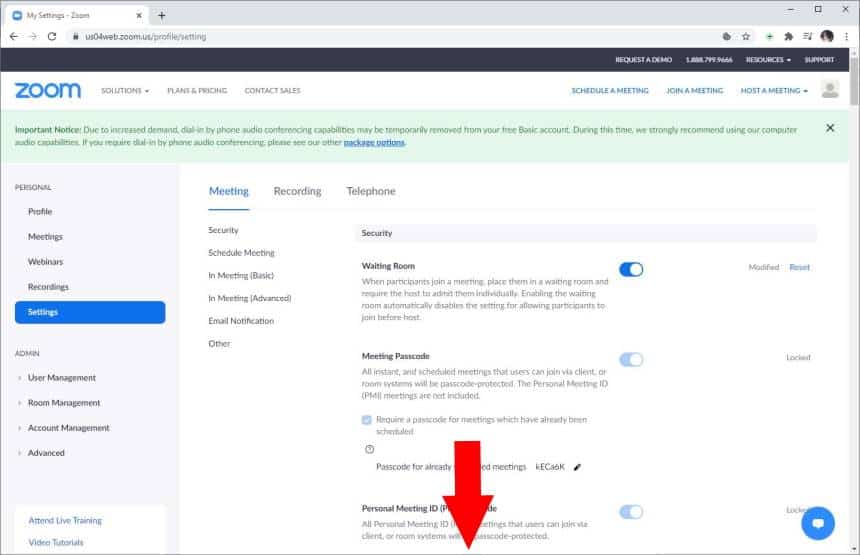Click the help question mark icon
The width and height of the screenshot is (860, 555).
(370, 449)
